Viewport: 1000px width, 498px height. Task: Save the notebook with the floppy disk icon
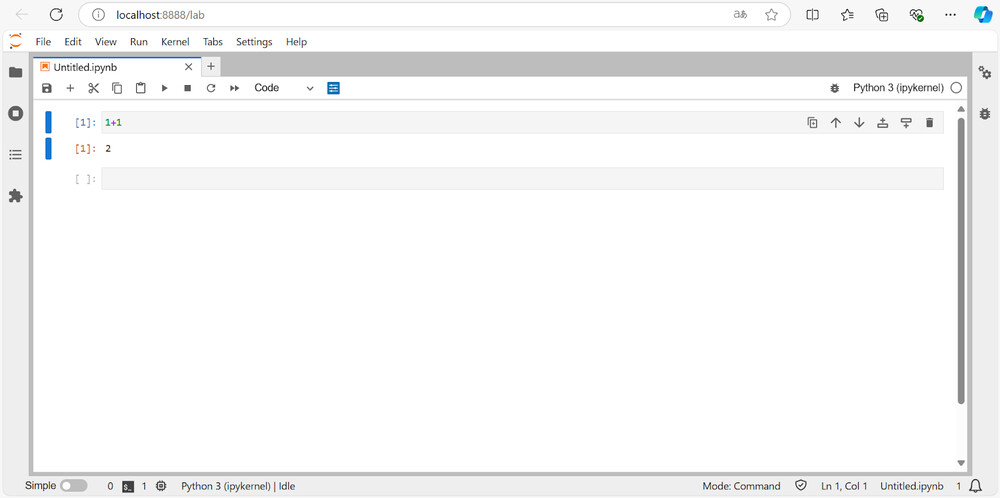pos(47,89)
